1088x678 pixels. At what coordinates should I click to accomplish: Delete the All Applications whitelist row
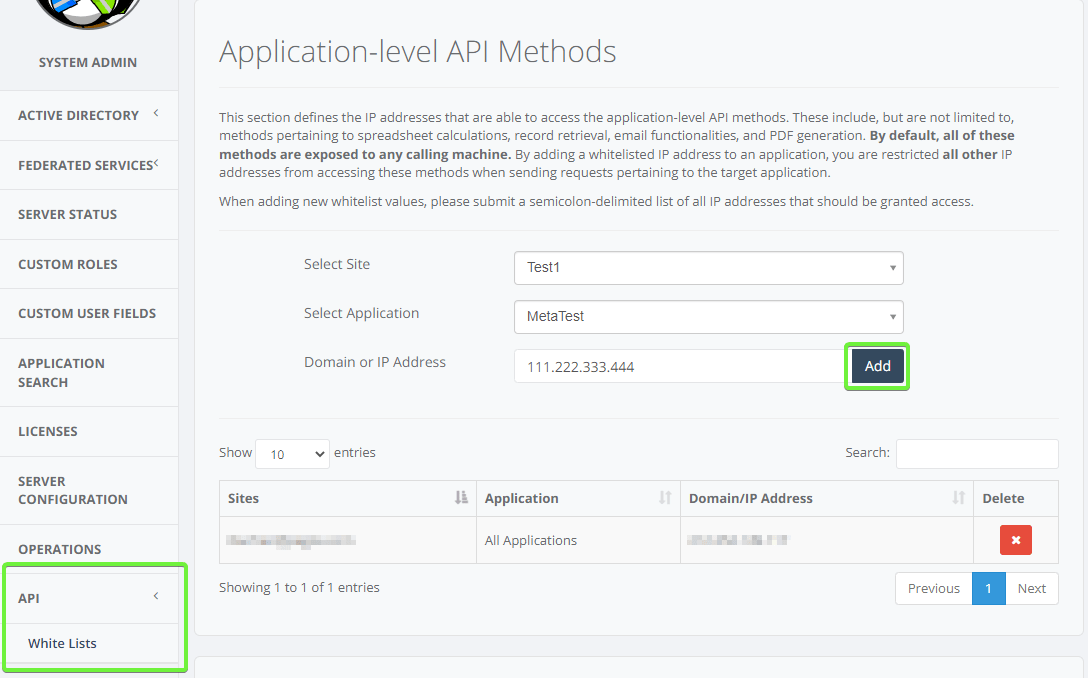[1015, 540]
